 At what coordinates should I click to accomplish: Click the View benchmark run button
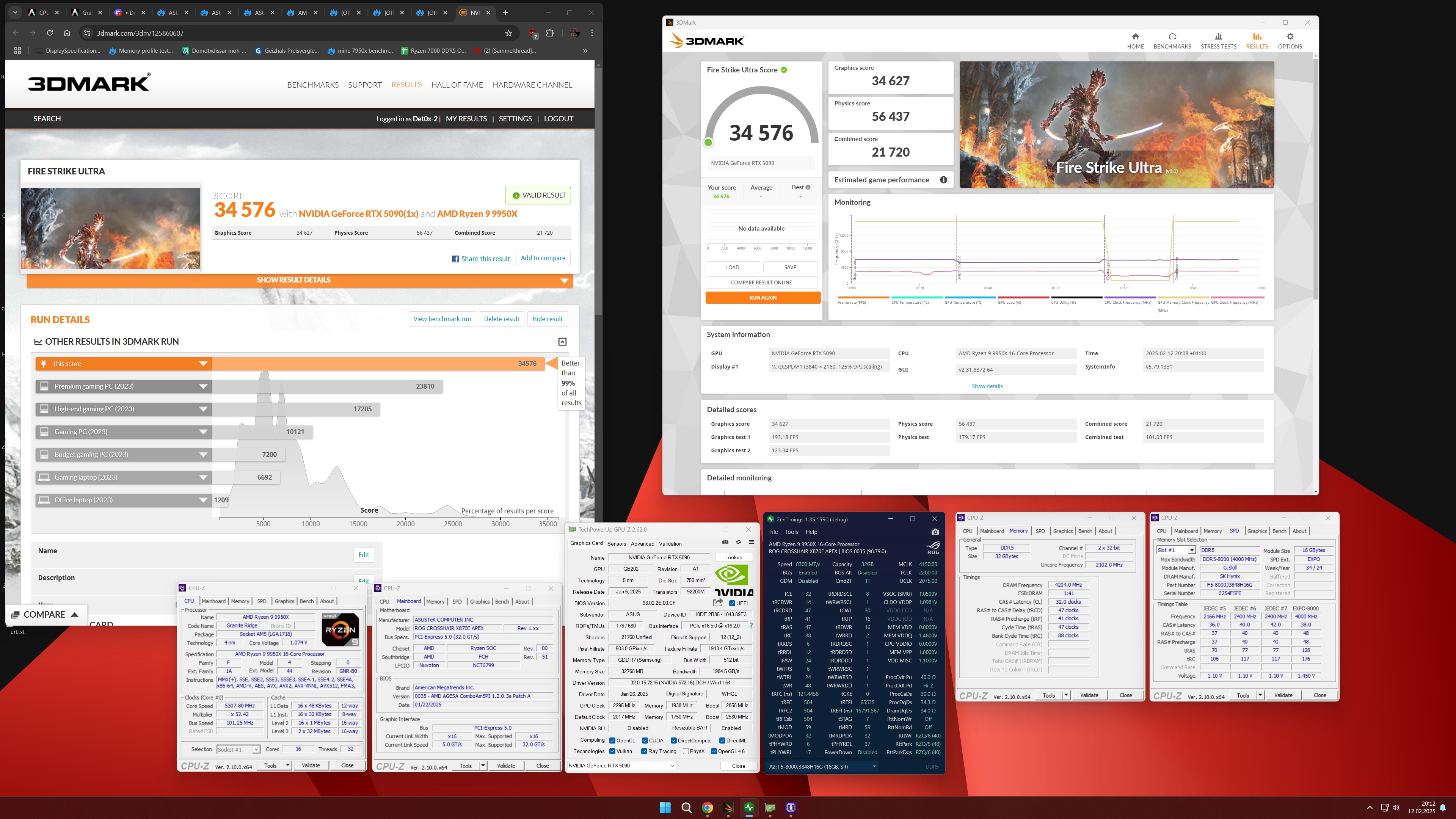(x=442, y=319)
